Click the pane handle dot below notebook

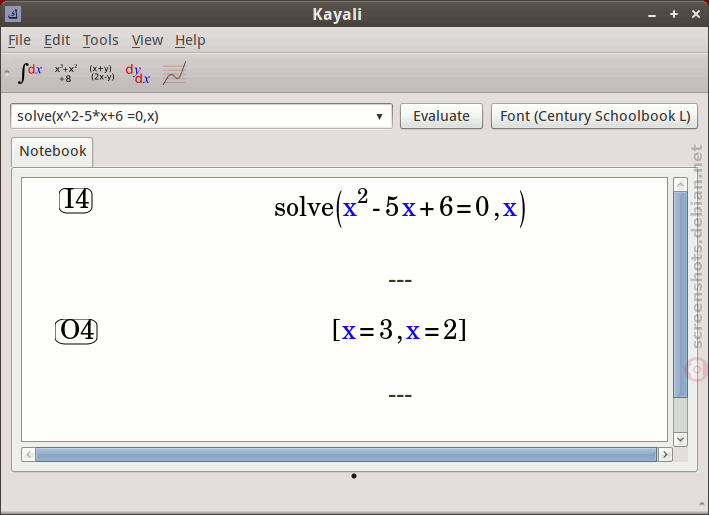pyautogui.click(x=354, y=476)
